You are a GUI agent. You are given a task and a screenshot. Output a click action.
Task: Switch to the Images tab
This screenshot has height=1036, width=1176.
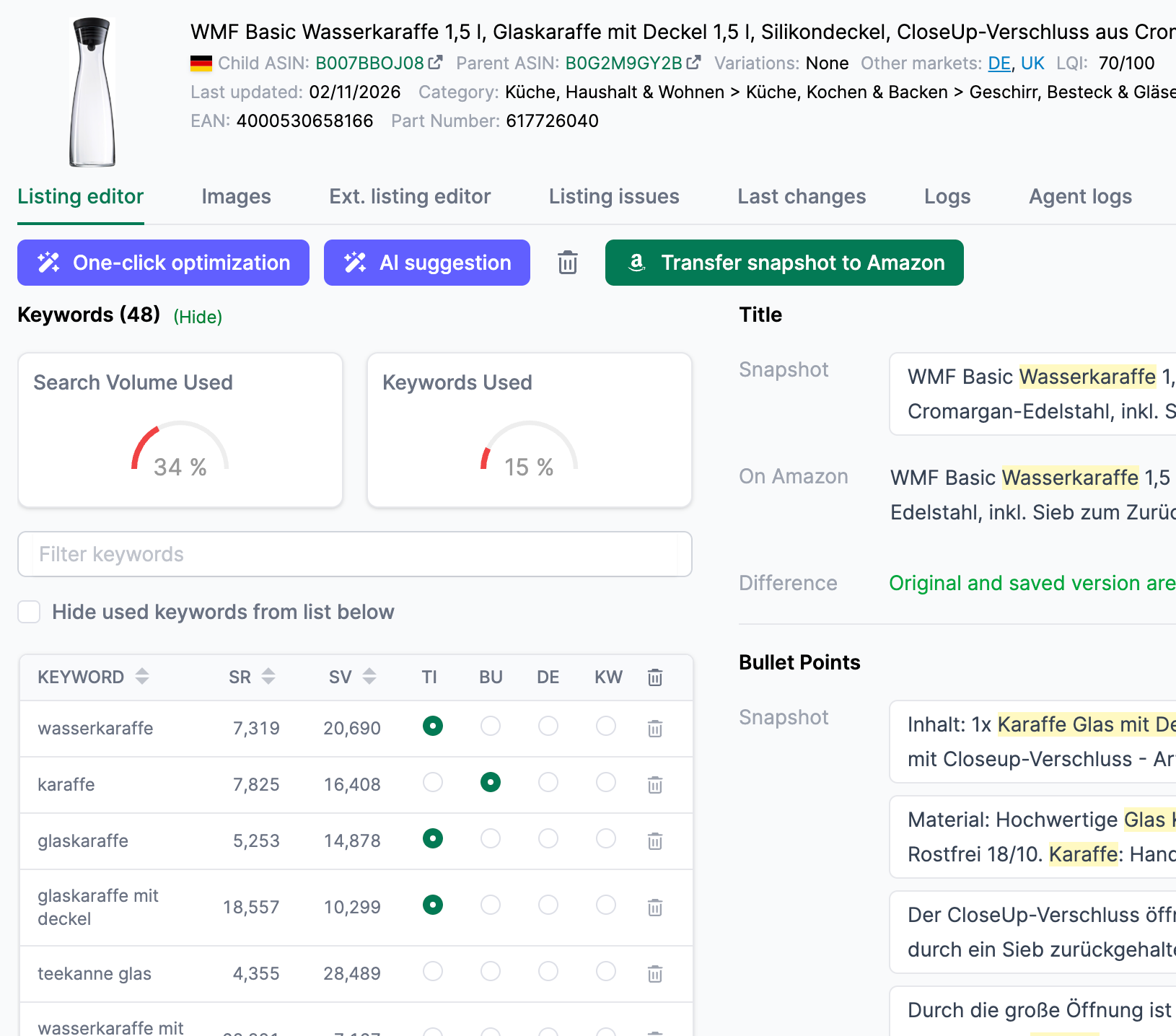pos(236,196)
